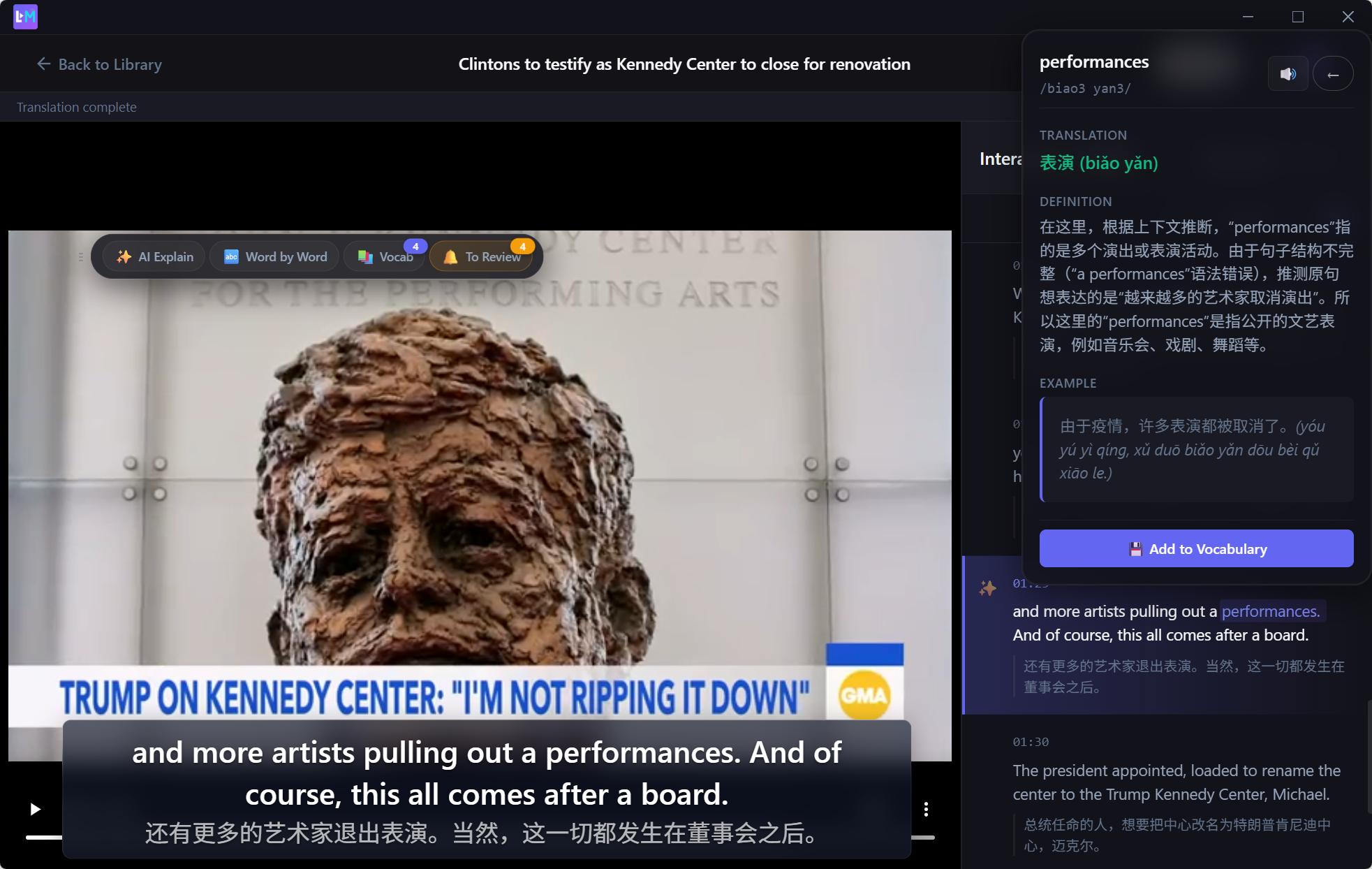
Task: Play the video
Action: tap(34, 809)
